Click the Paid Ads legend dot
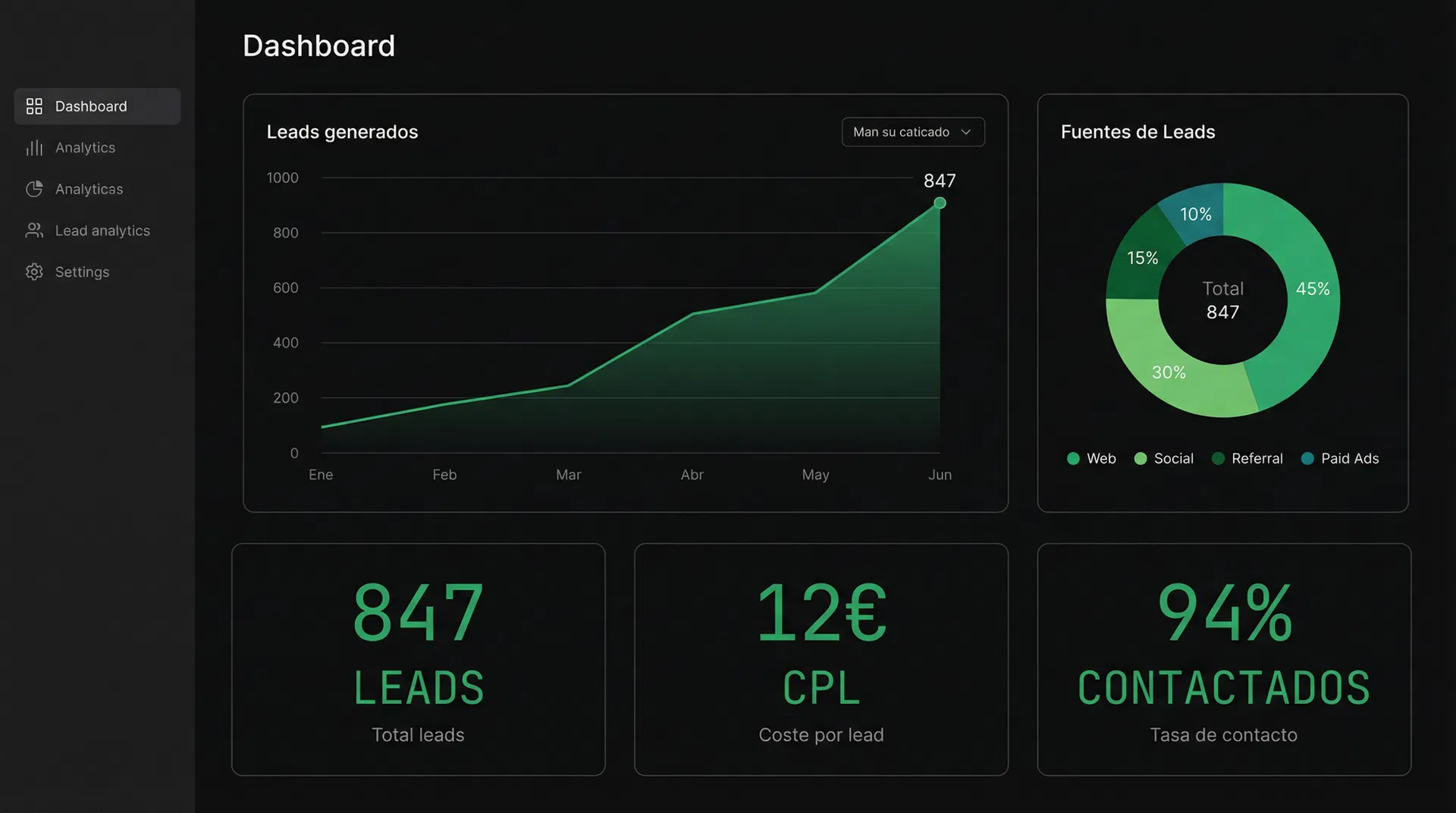This screenshot has height=813, width=1456. point(1307,458)
